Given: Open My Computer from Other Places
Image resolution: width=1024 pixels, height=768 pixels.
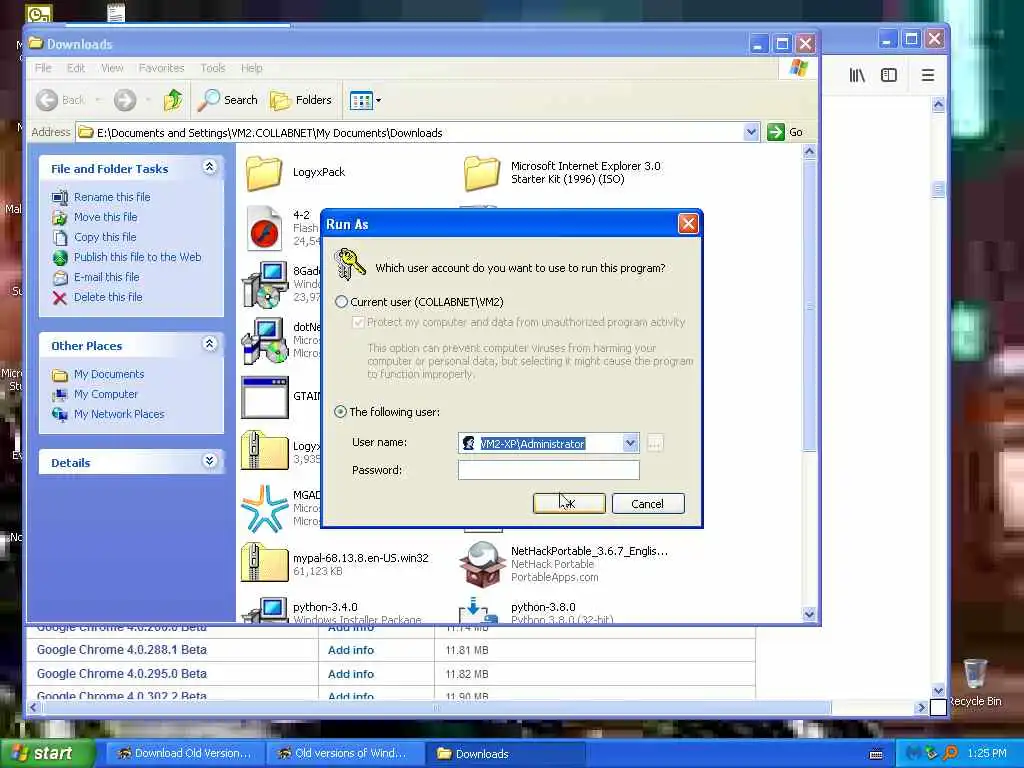Looking at the screenshot, I should click(106, 394).
